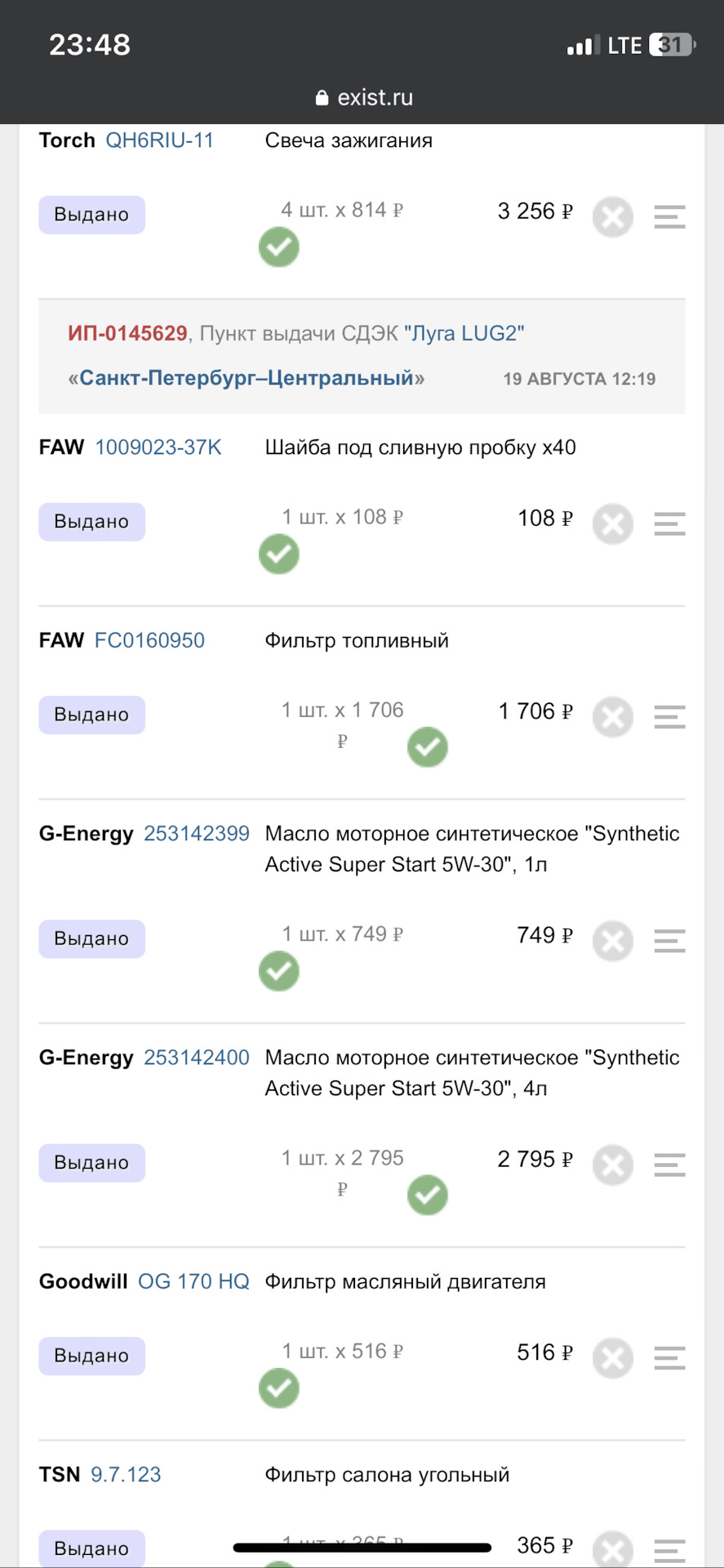Open menu lines for G-Energy 253142399
The width and height of the screenshot is (724, 1568).
[x=669, y=942]
